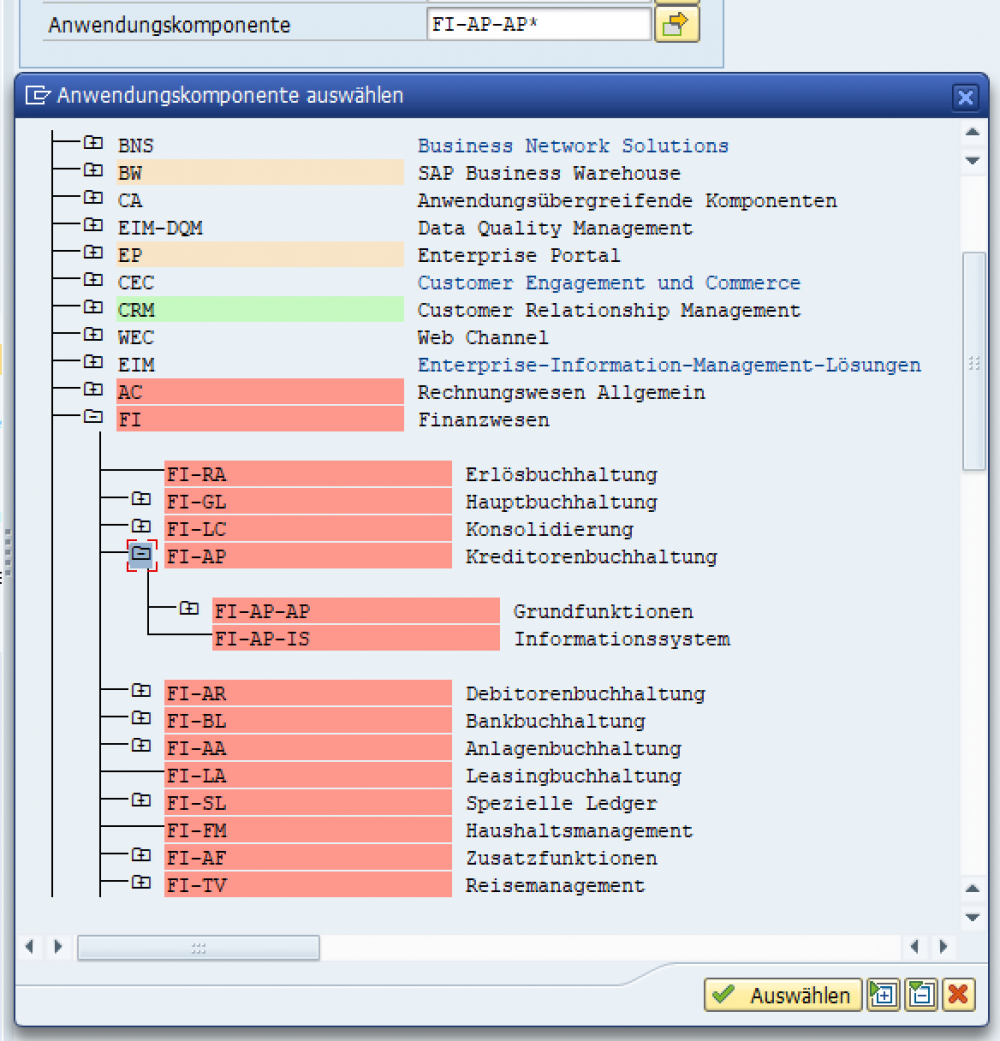
Task: Expand the BNS tree node
Action: pyautogui.click(x=92, y=143)
